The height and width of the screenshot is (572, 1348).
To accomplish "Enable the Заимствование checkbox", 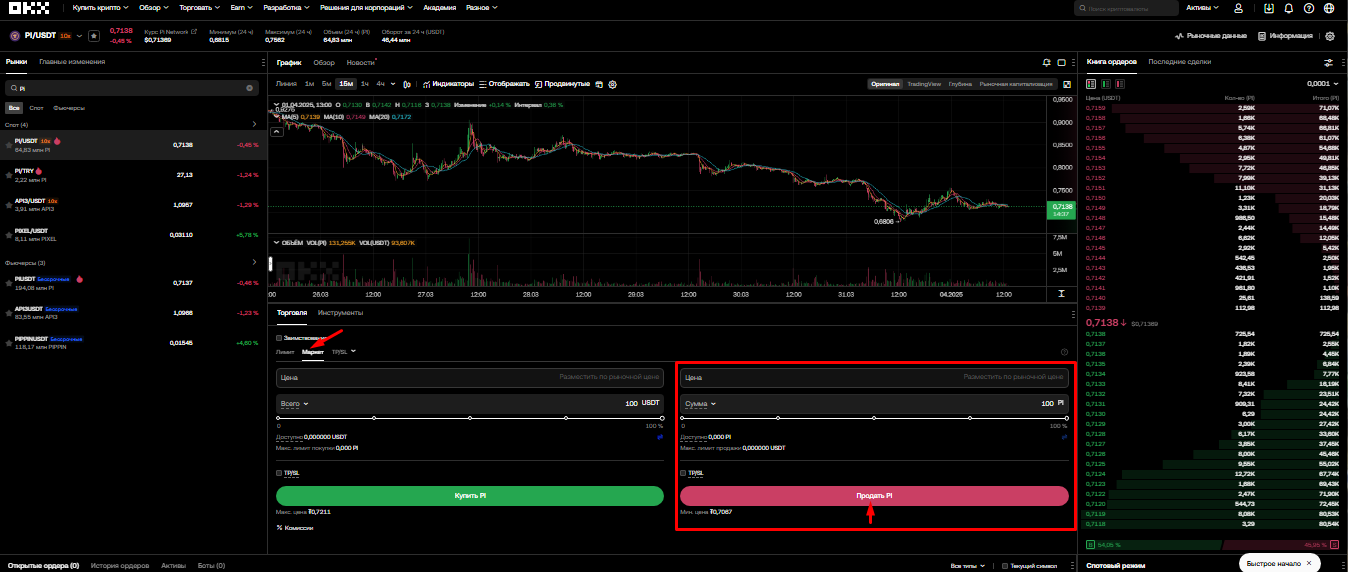I will click(280, 338).
